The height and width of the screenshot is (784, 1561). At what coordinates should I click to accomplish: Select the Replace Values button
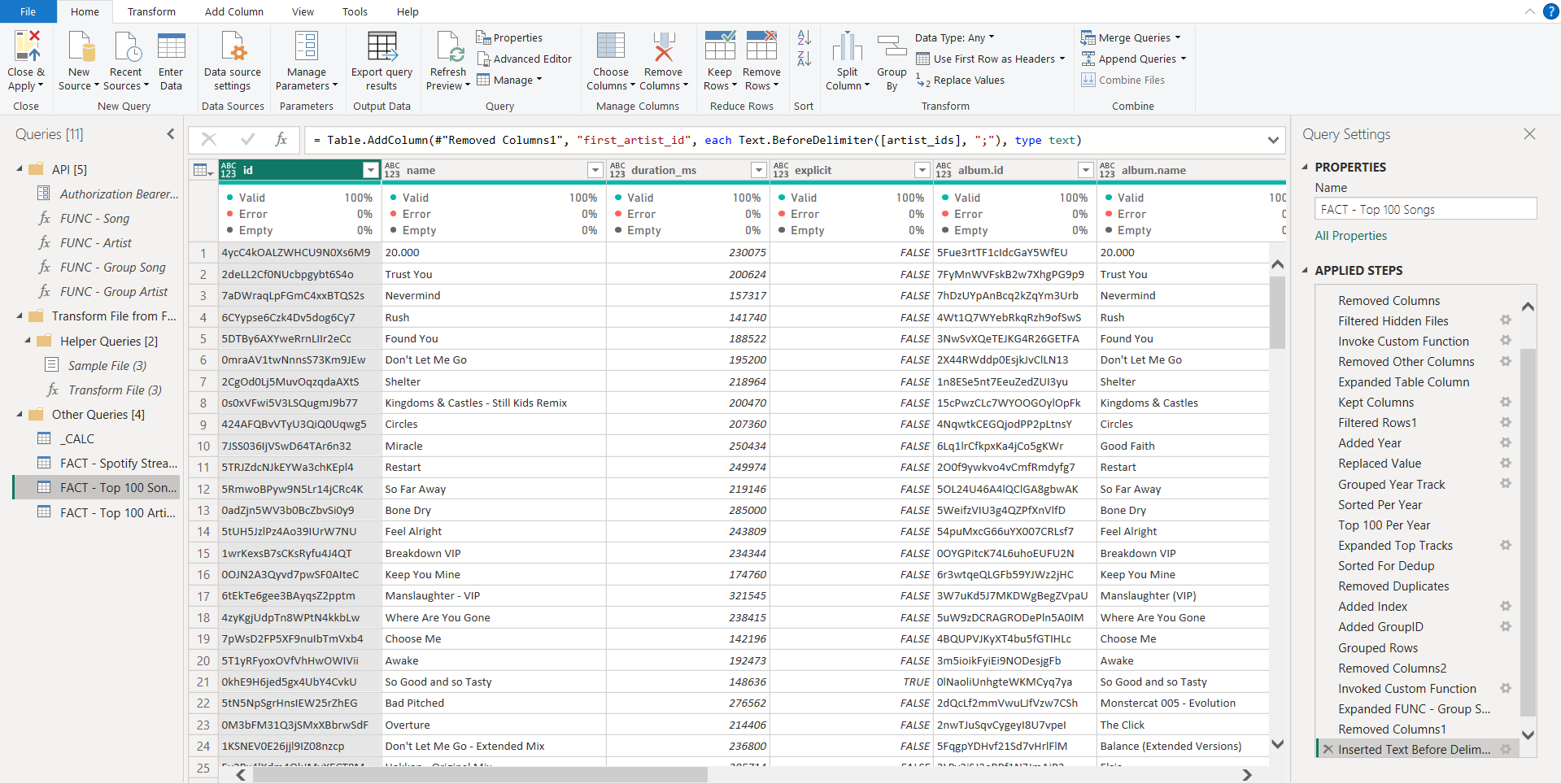pyautogui.click(x=960, y=80)
